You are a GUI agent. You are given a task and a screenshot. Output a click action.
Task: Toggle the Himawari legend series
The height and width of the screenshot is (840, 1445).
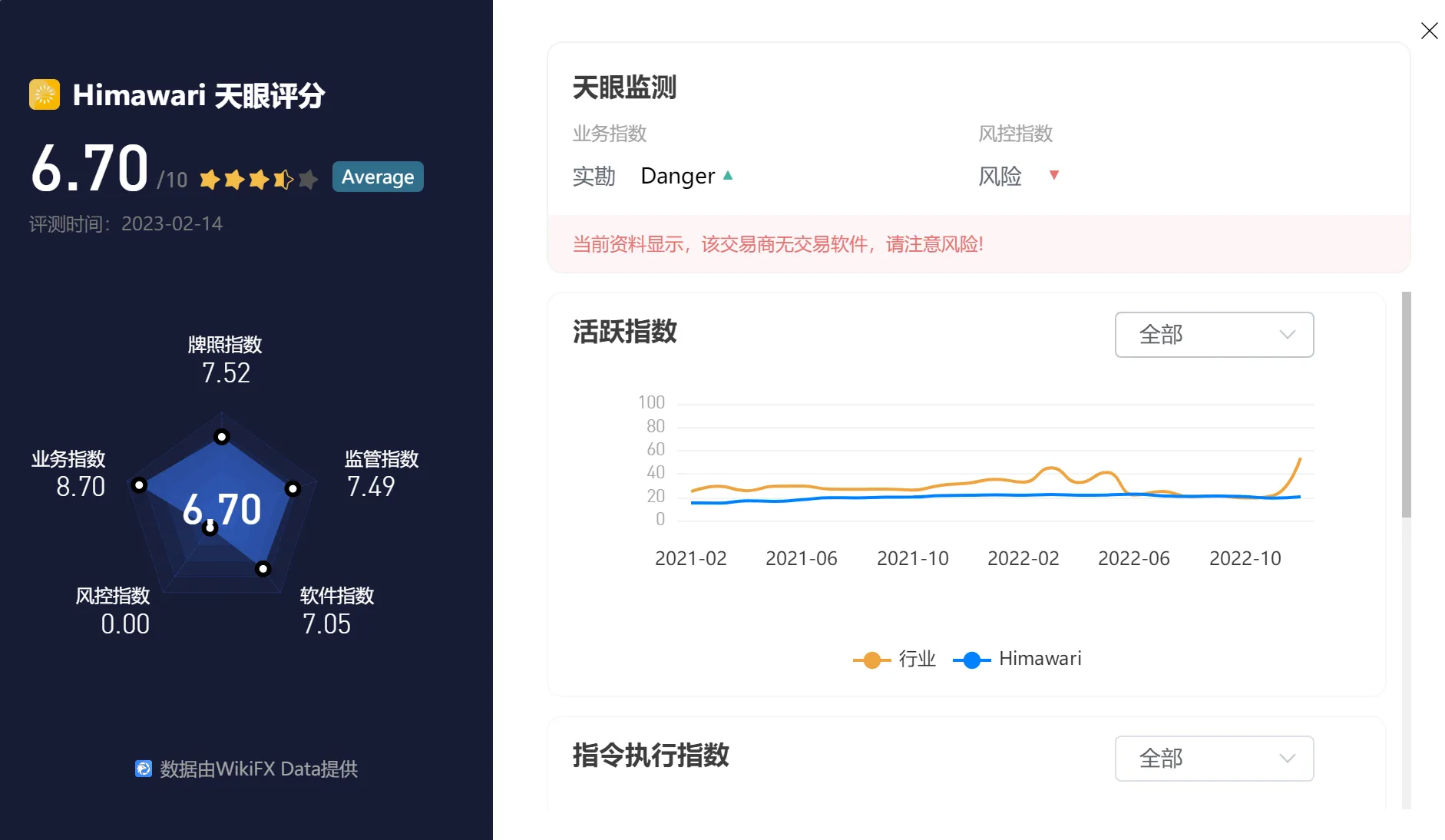[1017, 659]
